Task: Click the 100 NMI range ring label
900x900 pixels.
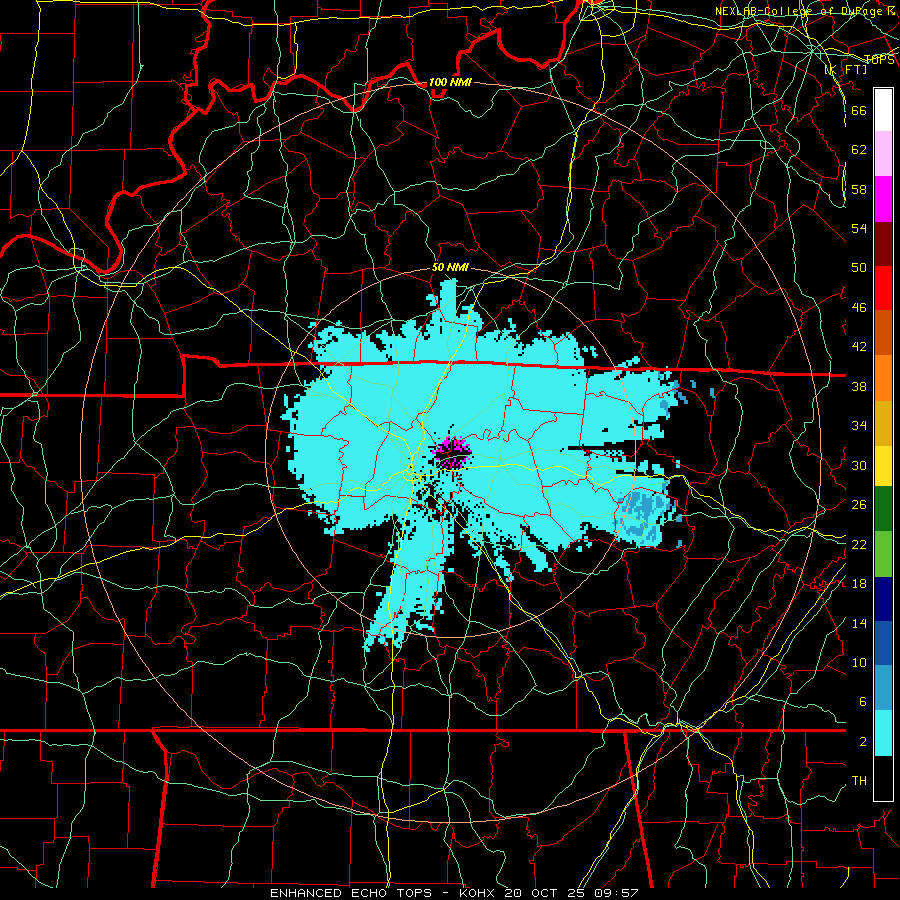Action: click(450, 82)
